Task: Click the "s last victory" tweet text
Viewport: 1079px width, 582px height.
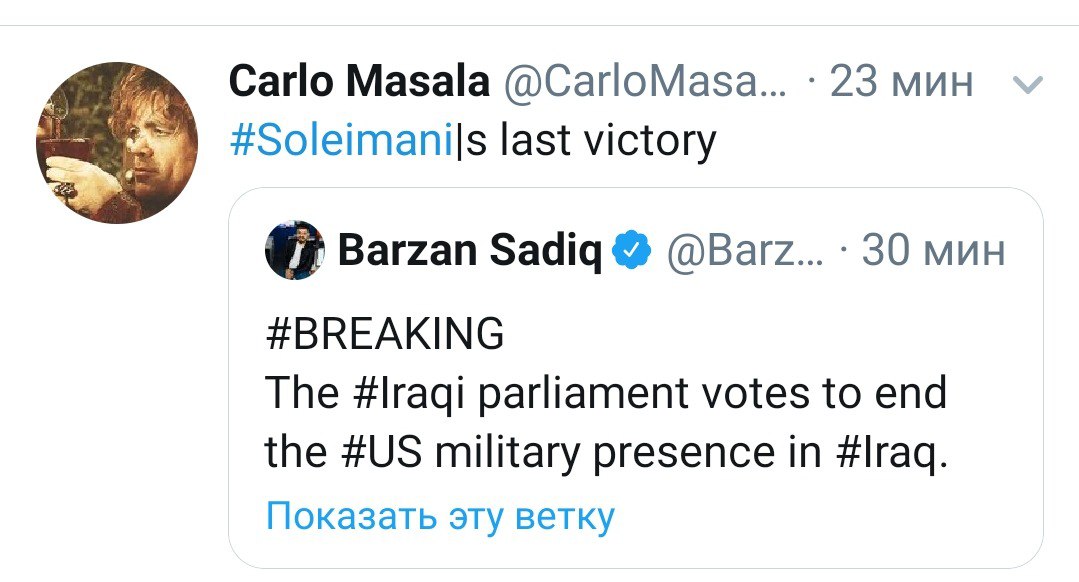Action: tap(593, 140)
